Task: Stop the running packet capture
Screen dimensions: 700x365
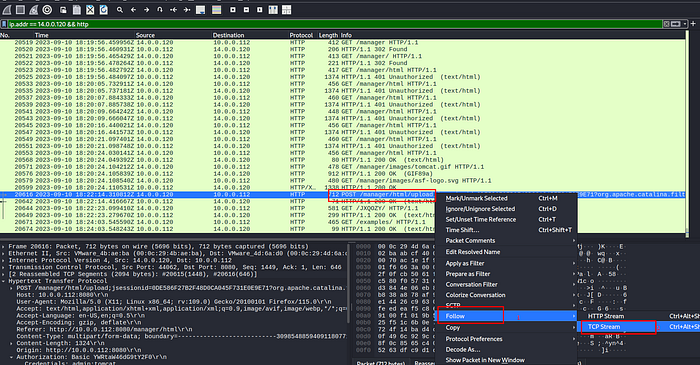Action: (20, 9)
